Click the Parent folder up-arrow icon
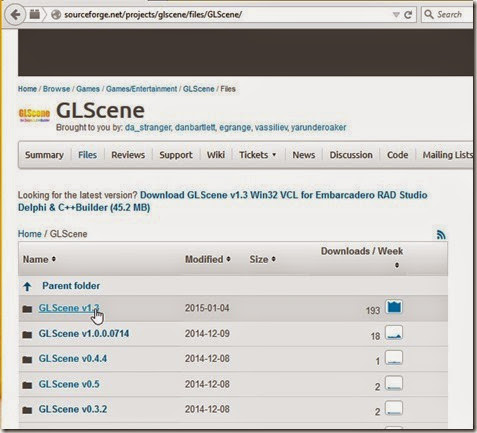 (x=27, y=286)
